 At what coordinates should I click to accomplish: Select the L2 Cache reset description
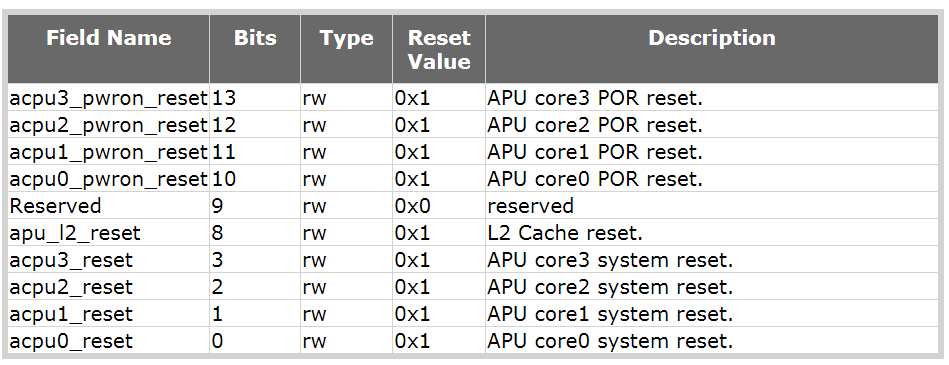[x=565, y=233]
